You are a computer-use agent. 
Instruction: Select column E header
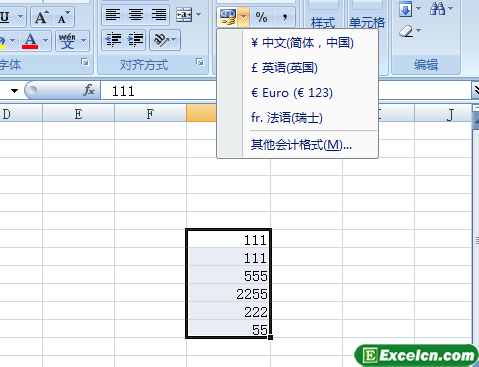78,114
